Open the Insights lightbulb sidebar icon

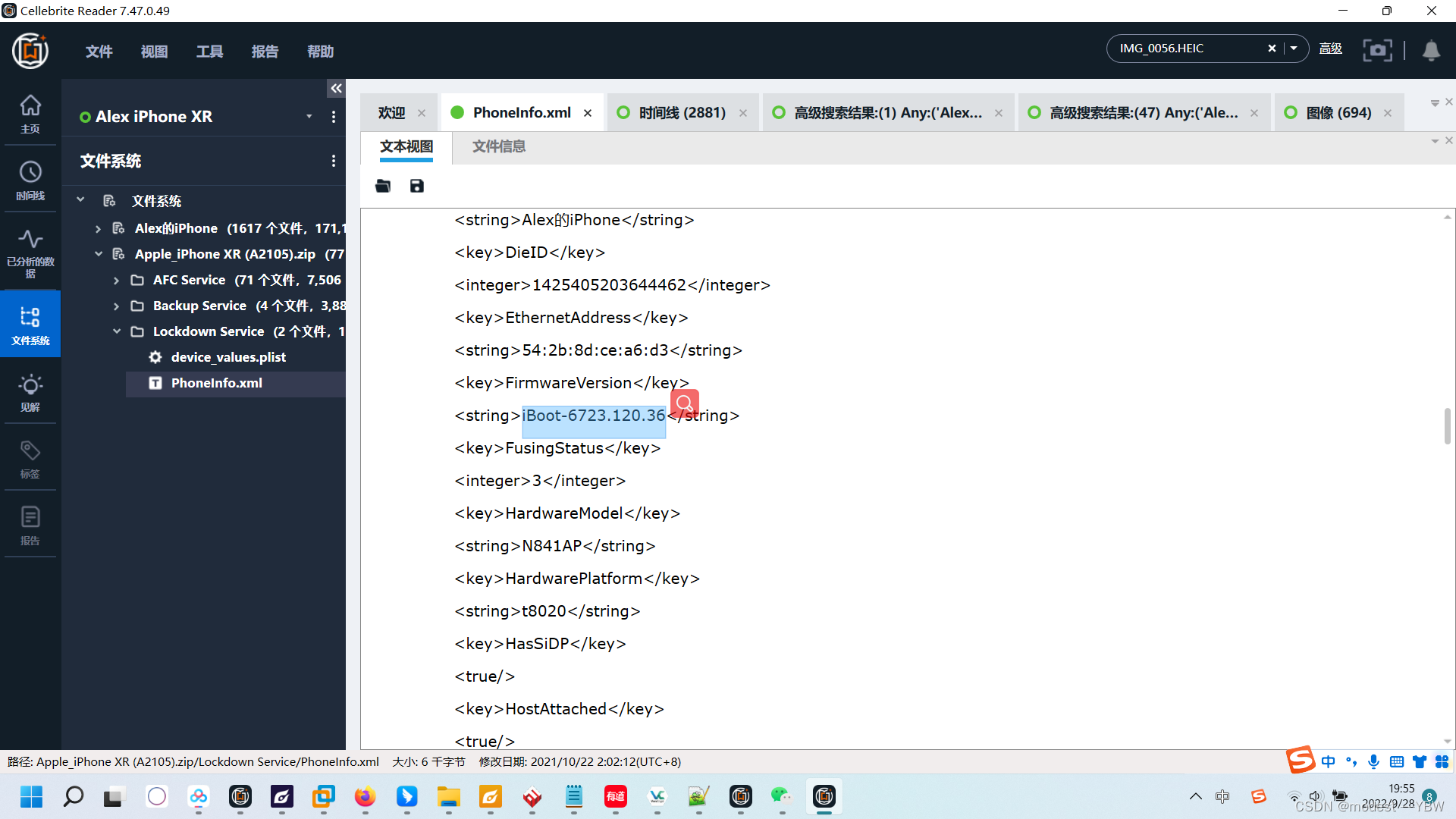click(x=30, y=392)
